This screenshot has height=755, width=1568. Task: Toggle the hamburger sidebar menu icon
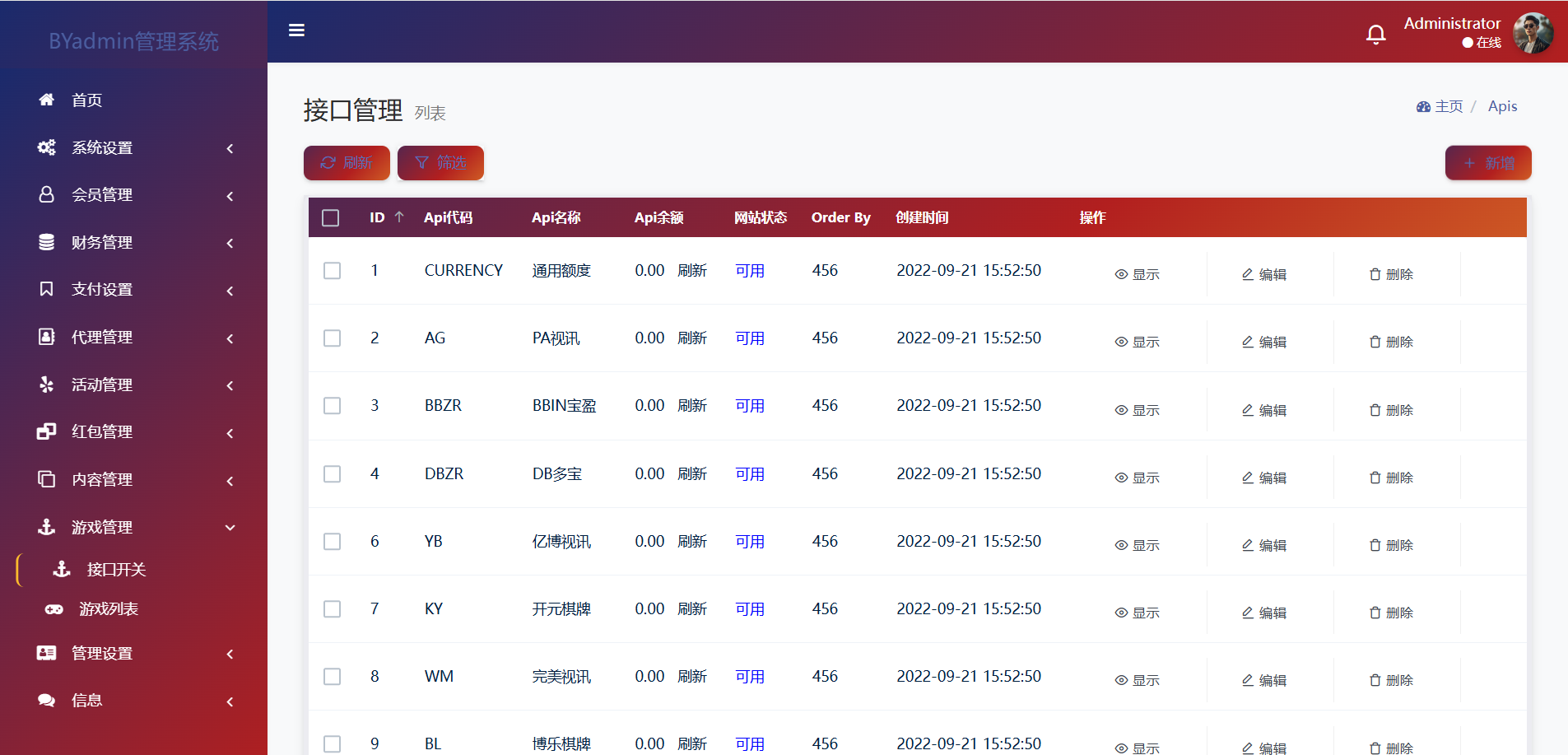[x=297, y=30]
